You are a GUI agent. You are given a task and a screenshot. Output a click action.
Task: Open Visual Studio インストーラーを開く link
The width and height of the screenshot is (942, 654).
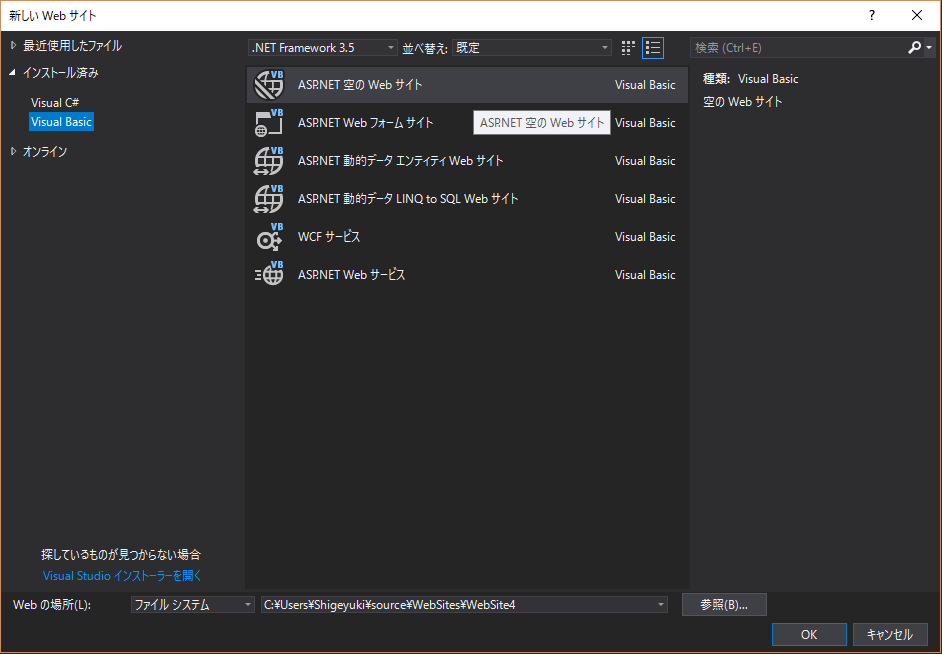122,575
